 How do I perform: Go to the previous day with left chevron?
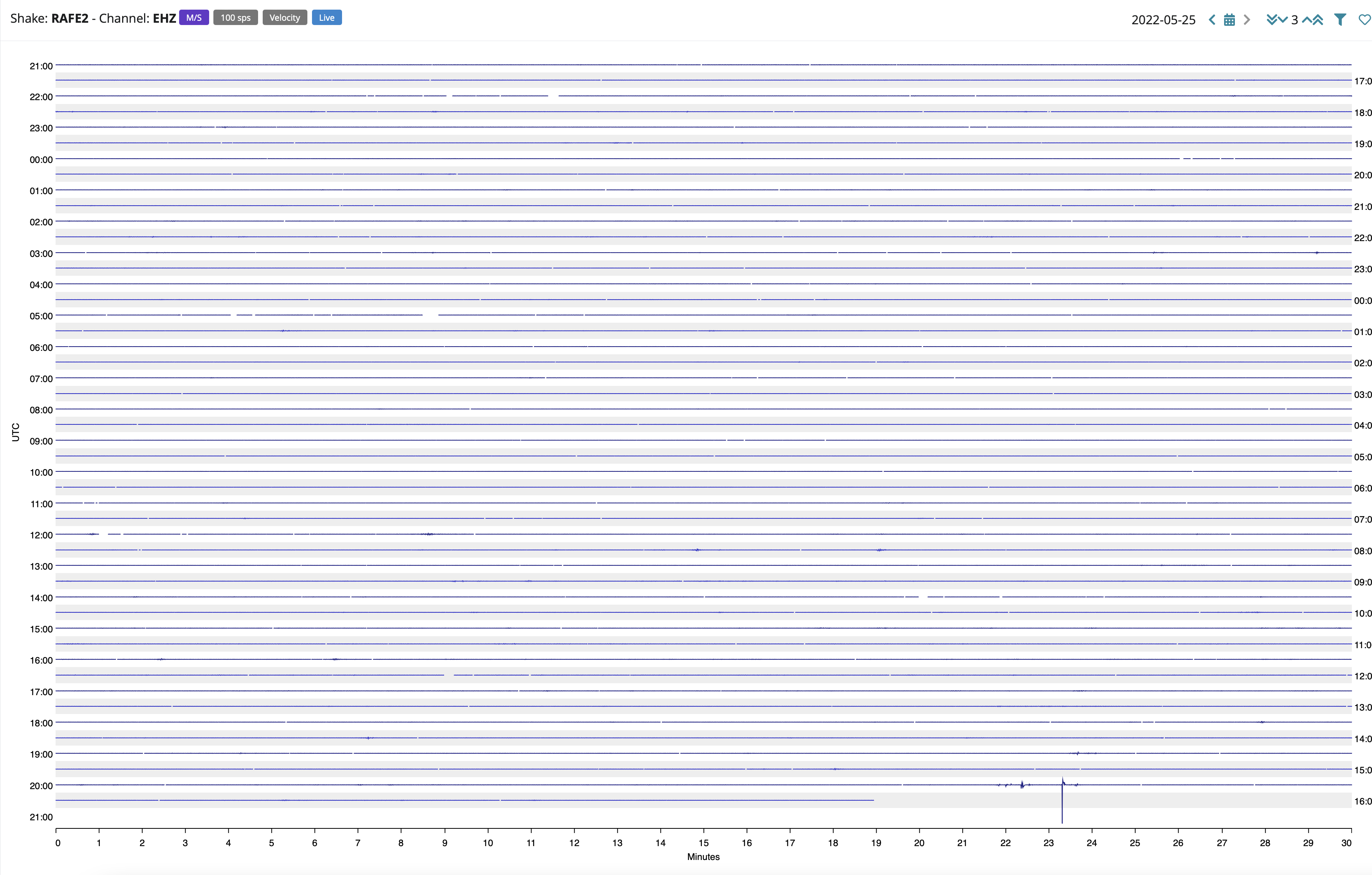(1212, 20)
